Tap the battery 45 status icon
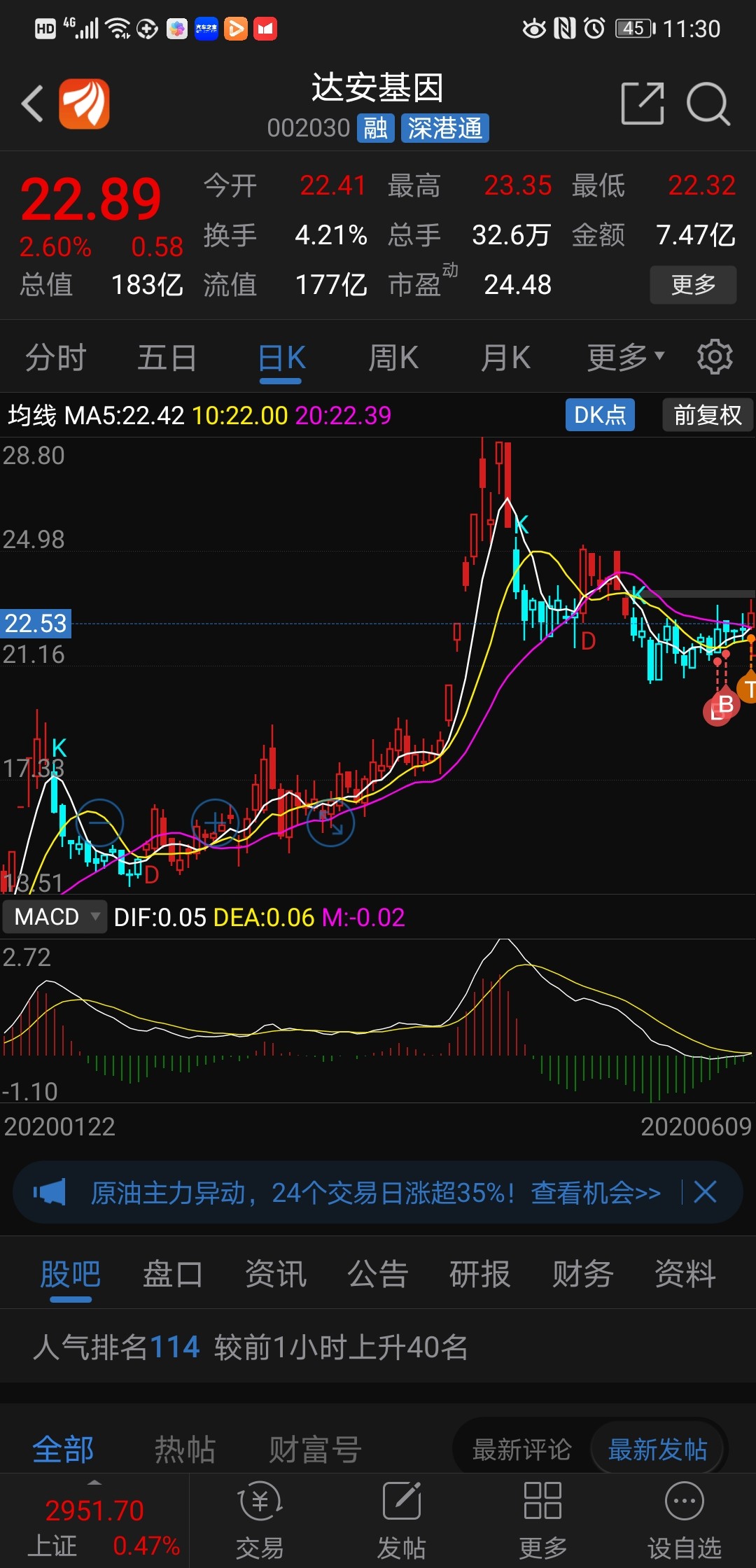 [x=636, y=29]
